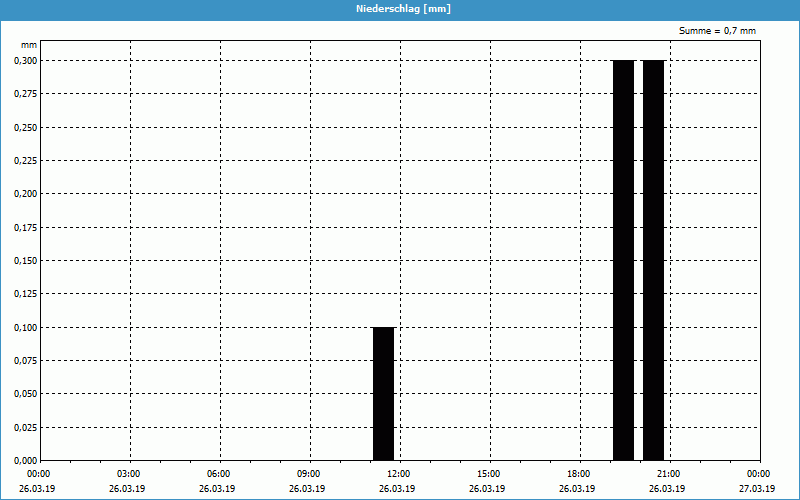Select the tall bar just before 21:00
Viewport: 800px width, 500px height.
coord(653,260)
